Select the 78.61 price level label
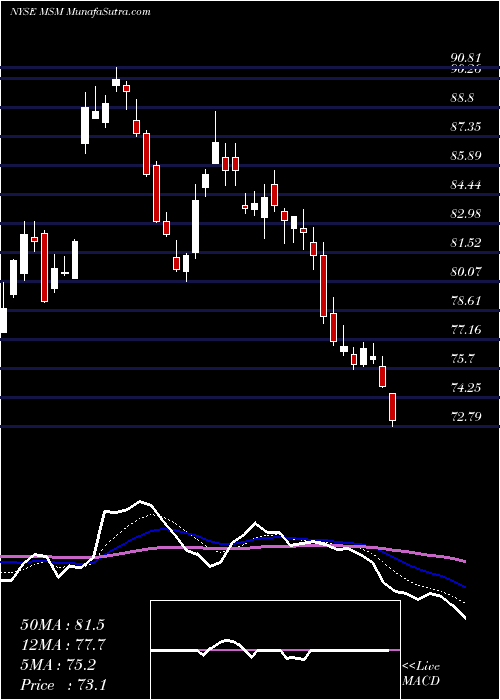 point(467,300)
